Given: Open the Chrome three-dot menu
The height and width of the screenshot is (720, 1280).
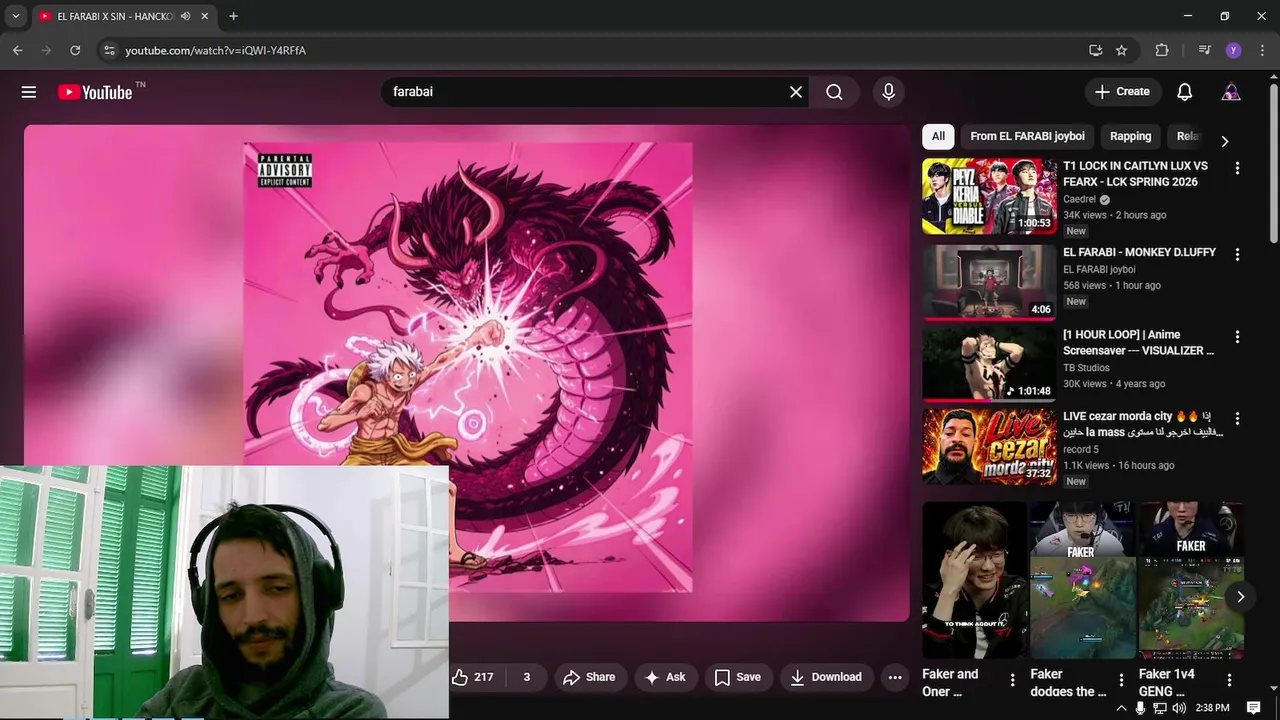Looking at the screenshot, I should (1261, 50).
